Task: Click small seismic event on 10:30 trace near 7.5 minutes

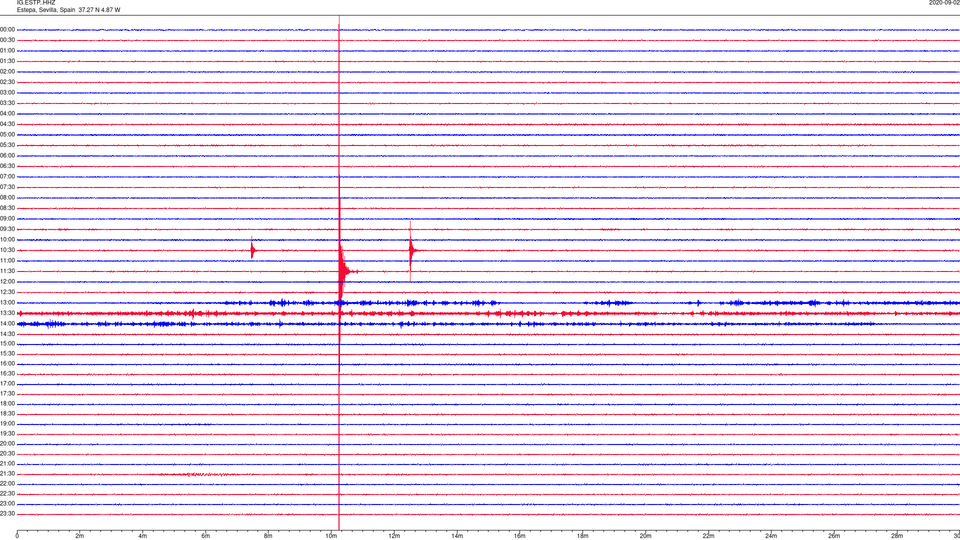Action: tap(252, 249)
